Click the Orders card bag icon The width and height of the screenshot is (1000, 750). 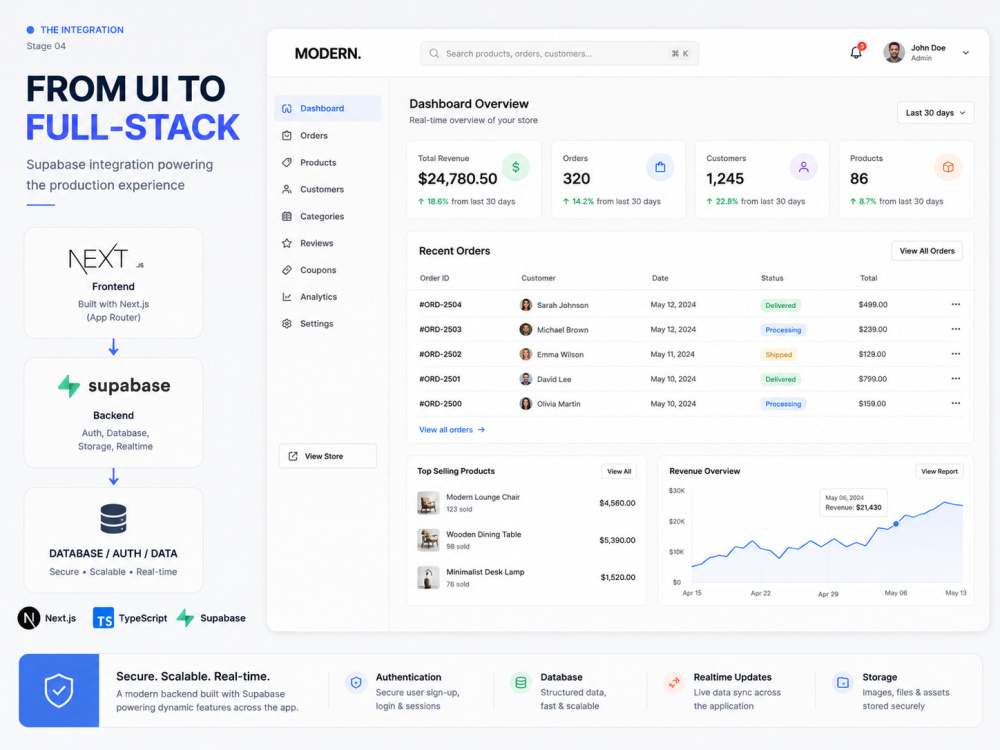[x=660, y=167]
